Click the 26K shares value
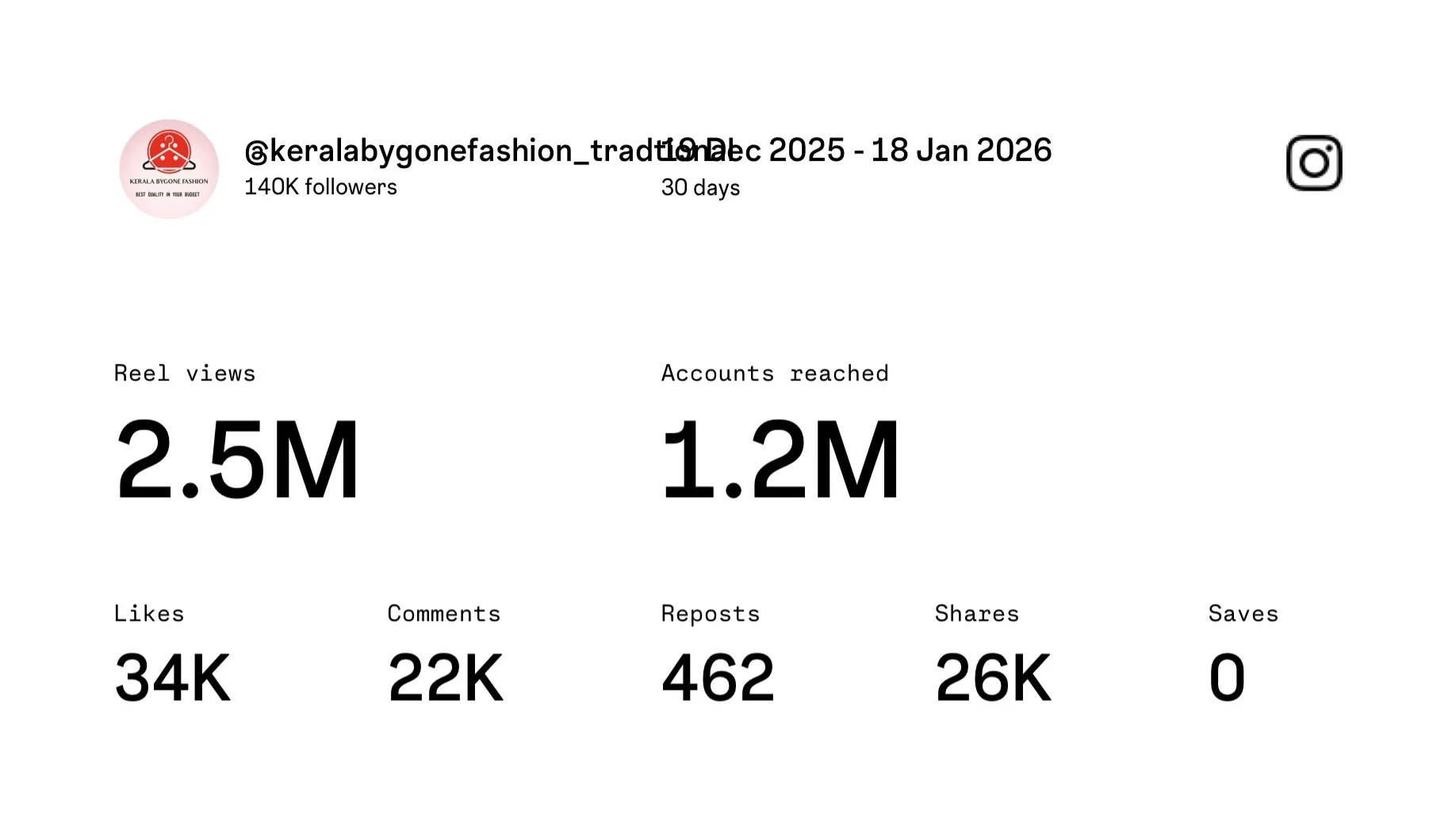This screenshot has height=819, width=1456. (993, 678)
